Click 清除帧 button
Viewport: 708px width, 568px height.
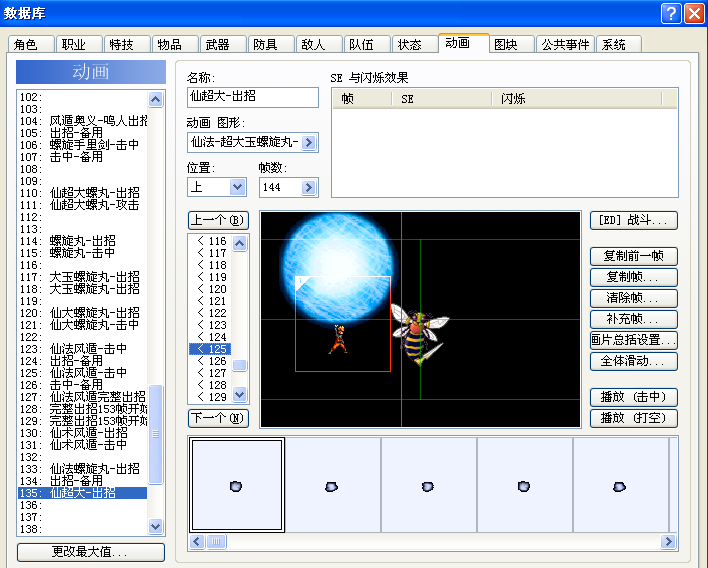pyautogui.click(x=633, y=298)
